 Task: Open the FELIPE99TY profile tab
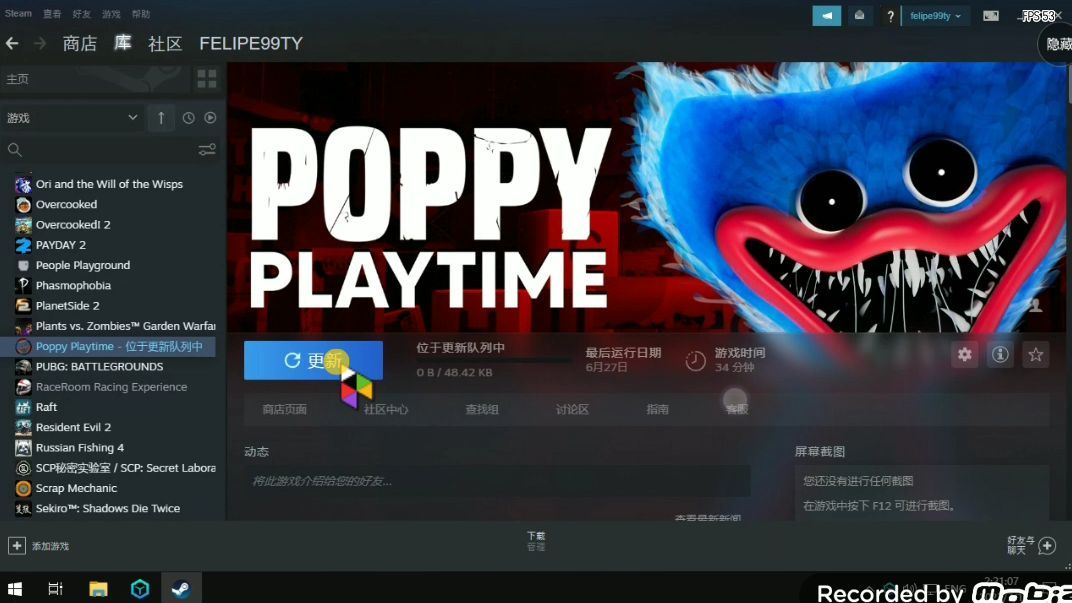[x=251, y=44]
